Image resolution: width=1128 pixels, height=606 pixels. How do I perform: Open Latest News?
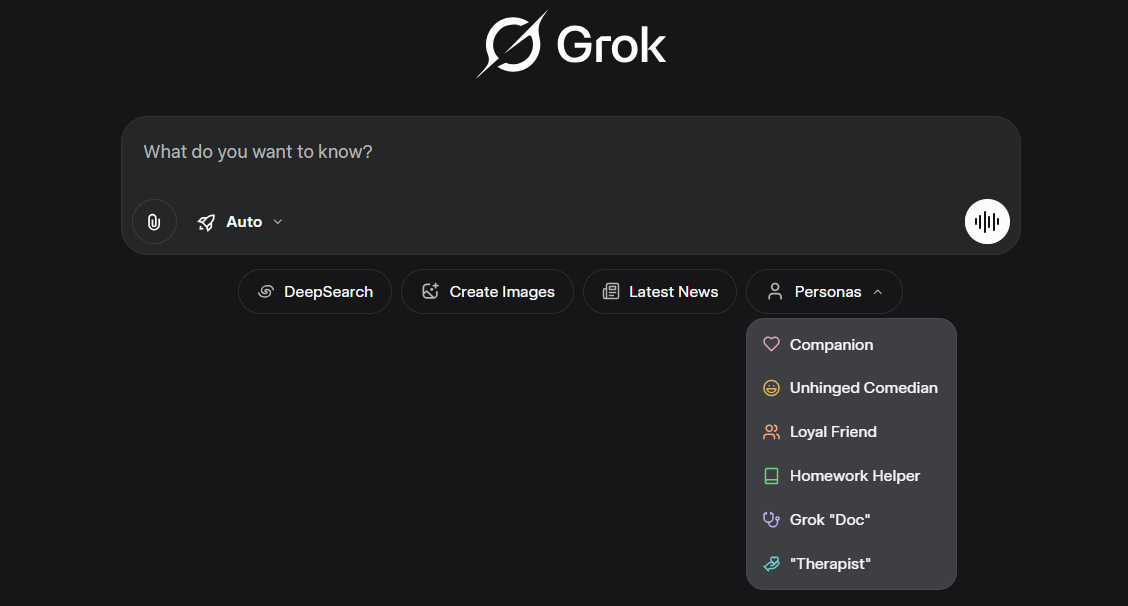click(x=660, y=291)
